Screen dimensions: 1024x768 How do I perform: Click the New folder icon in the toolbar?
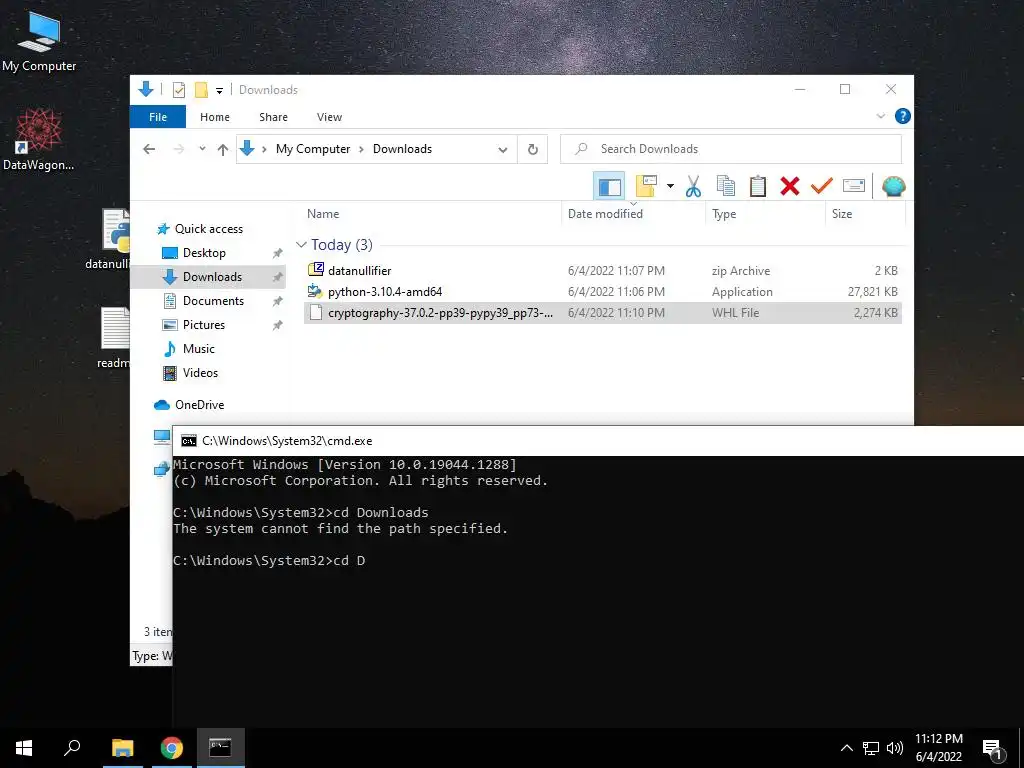[646, 186]
